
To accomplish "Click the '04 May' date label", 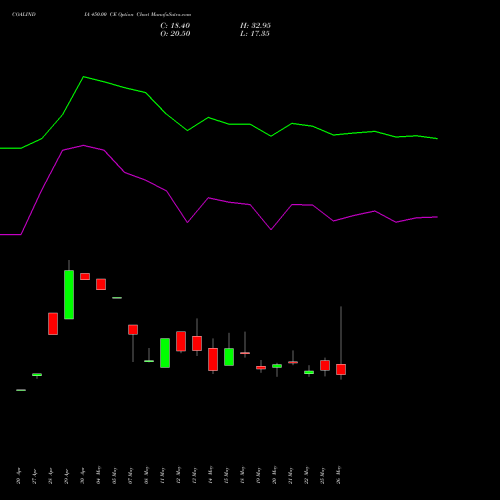I will click(98, 476).
